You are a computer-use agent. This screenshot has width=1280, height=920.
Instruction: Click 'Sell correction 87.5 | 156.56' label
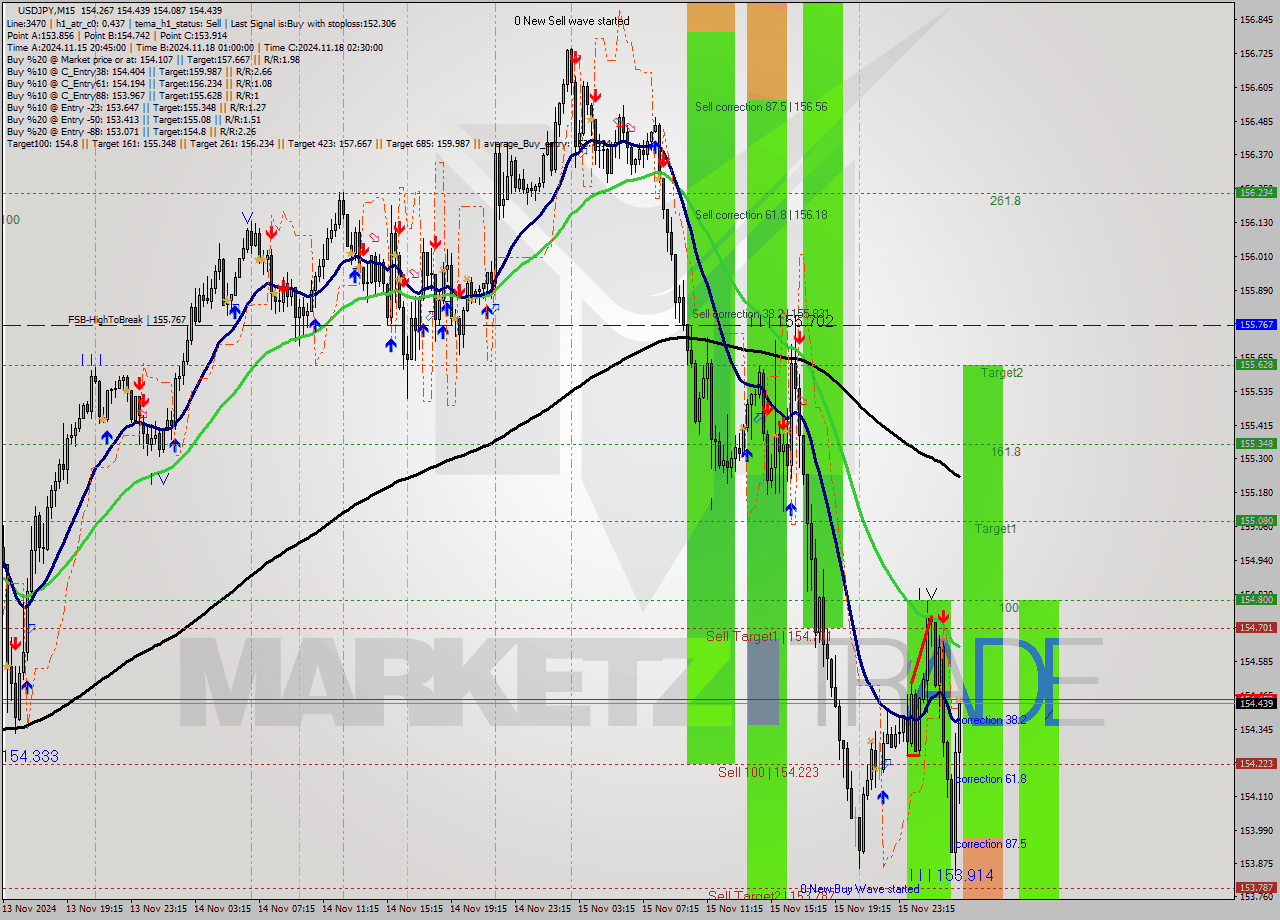(761, 106)
